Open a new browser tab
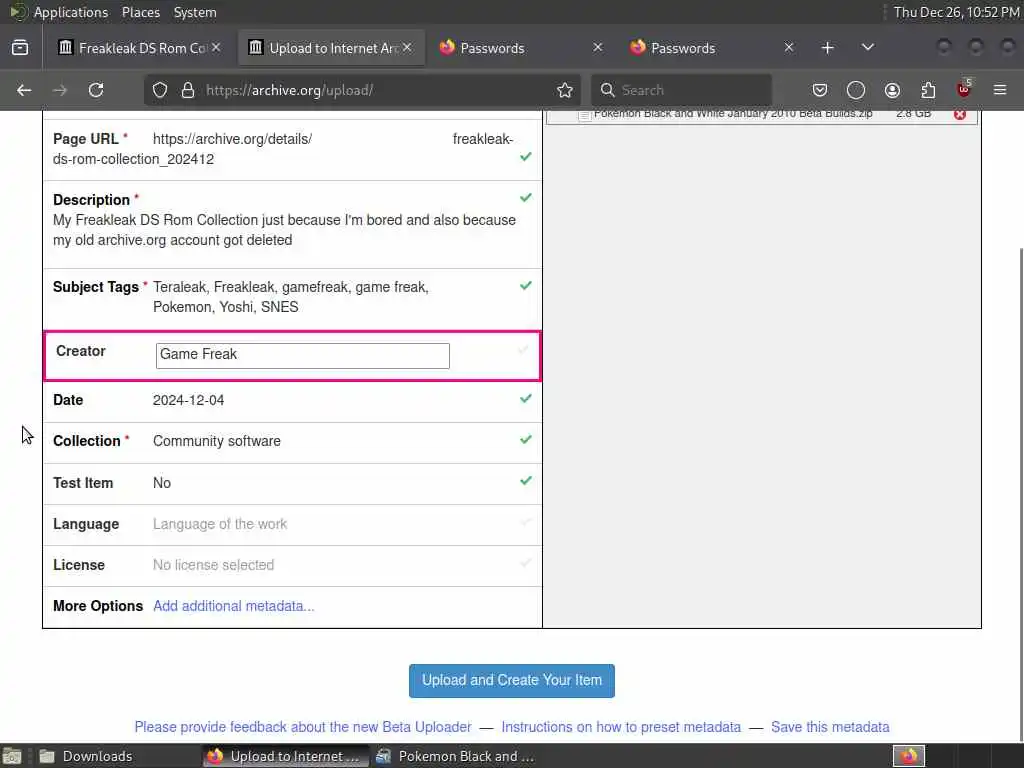 [x=827, y=48]
